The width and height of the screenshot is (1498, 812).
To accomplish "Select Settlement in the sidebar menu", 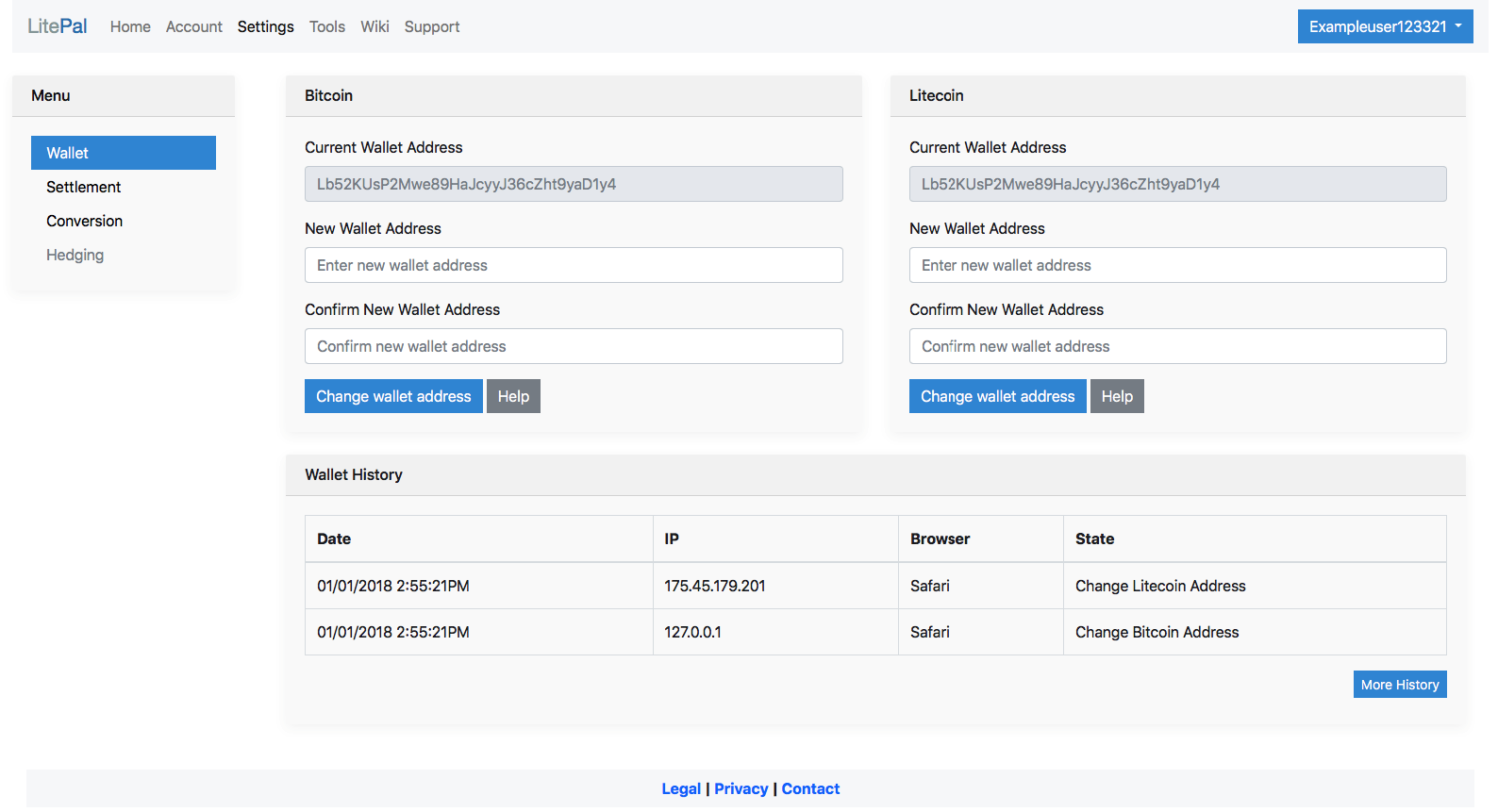I will tap(84, 187).
